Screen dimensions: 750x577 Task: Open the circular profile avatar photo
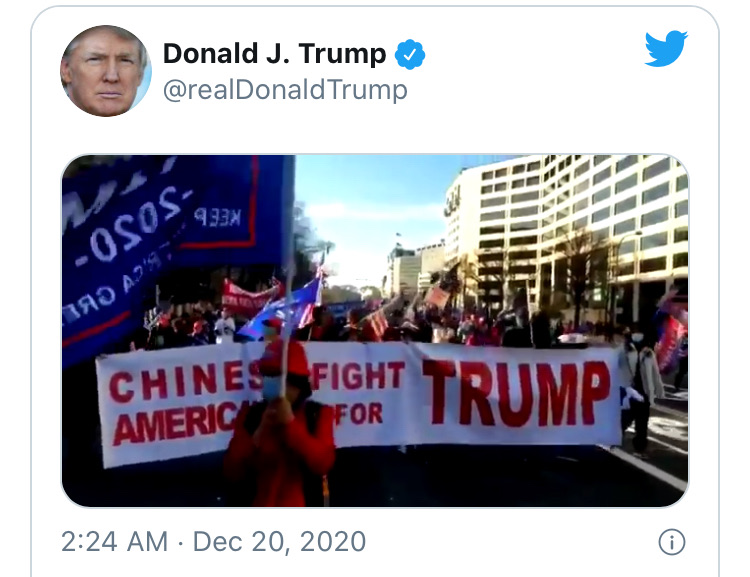click(x=106, y=71)
